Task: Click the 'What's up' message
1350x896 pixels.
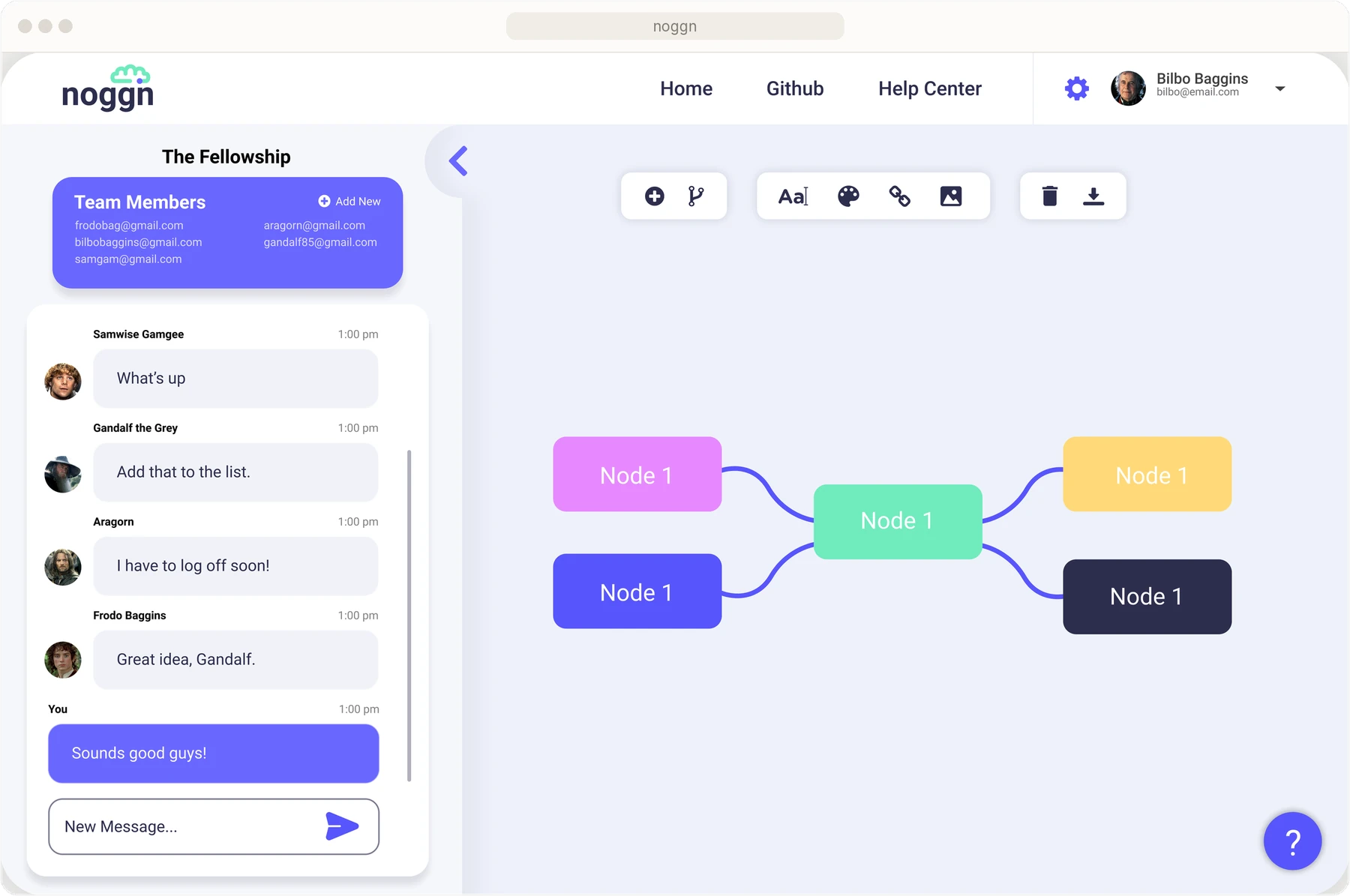Action: click(235, 379)
